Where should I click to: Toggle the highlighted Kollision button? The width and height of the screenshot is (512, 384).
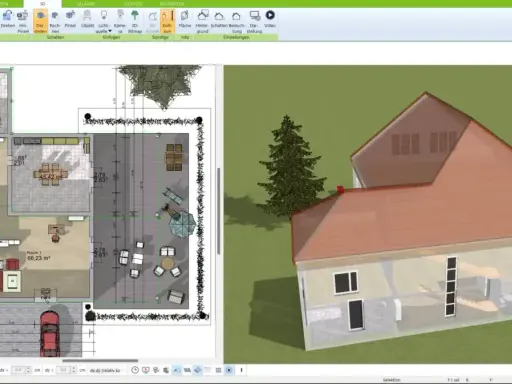tap(167, 21)
